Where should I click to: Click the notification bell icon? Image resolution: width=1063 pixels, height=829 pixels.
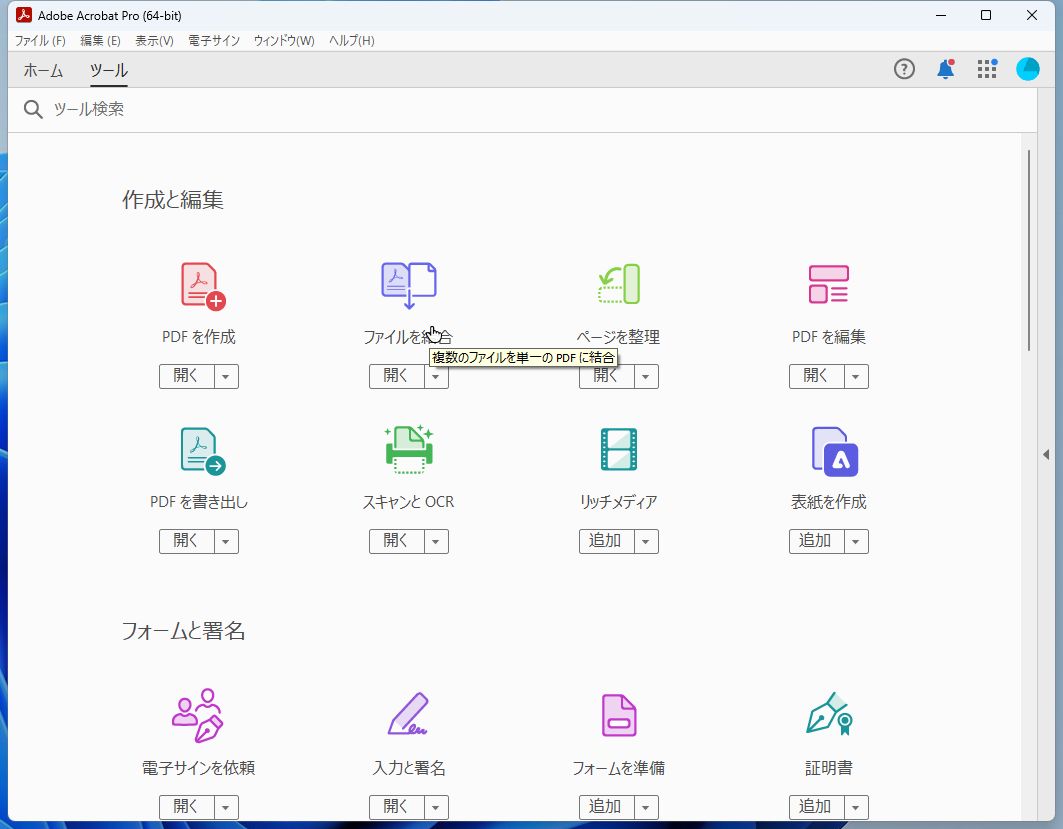click(945, 69)
